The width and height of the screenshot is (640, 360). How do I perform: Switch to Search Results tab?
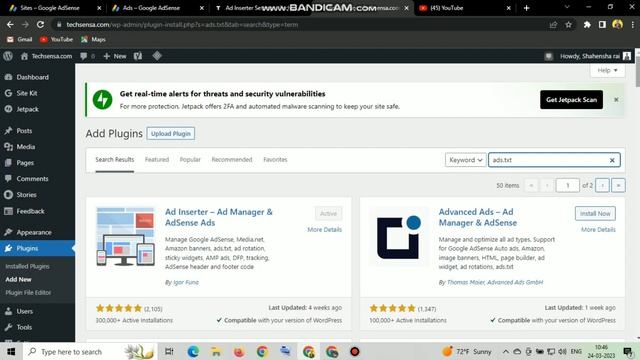click(x=115, y=160)
